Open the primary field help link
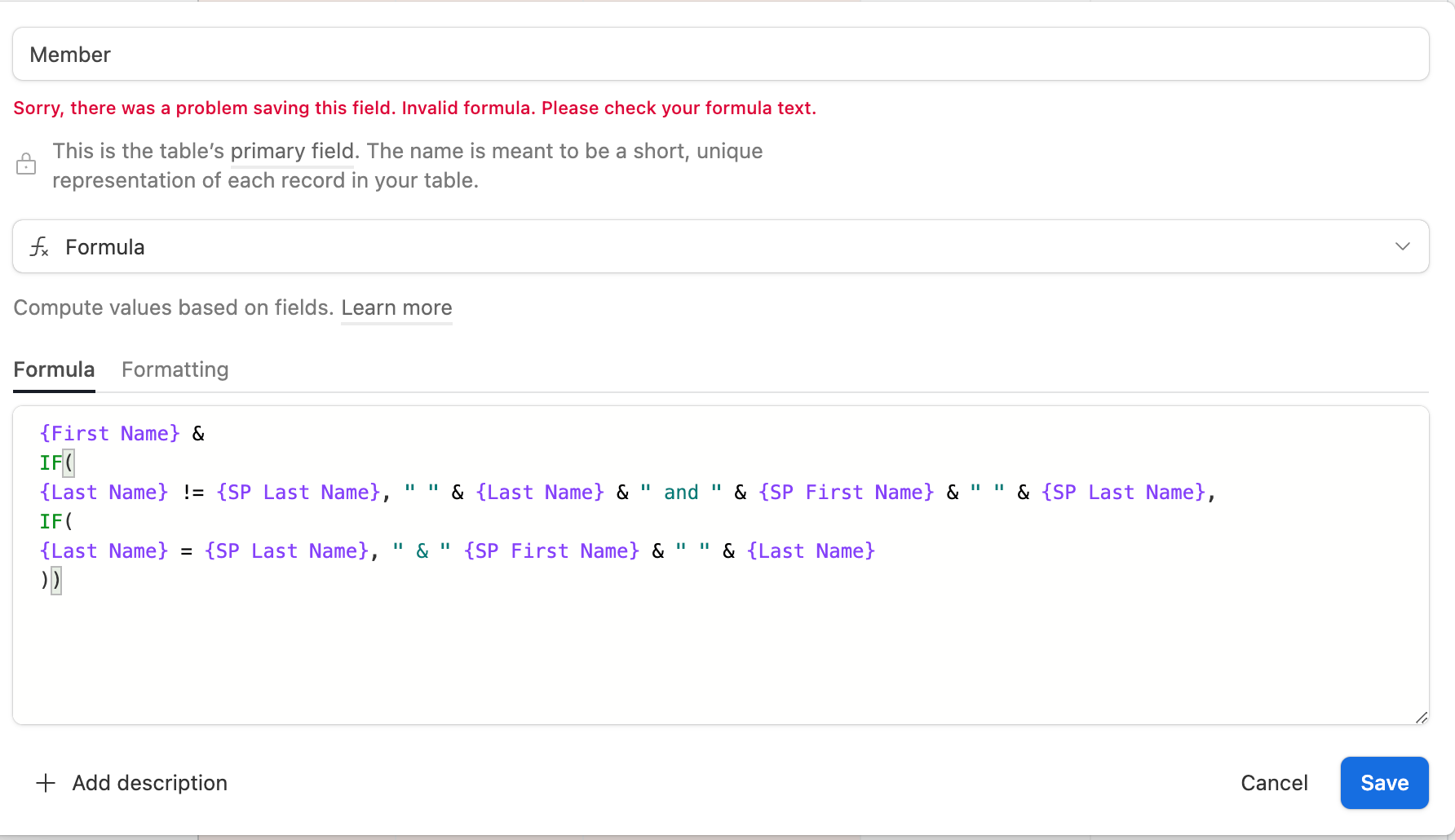Image resolution: width=1455 pixels, height=840 pixels. click(x=292, y=151)
